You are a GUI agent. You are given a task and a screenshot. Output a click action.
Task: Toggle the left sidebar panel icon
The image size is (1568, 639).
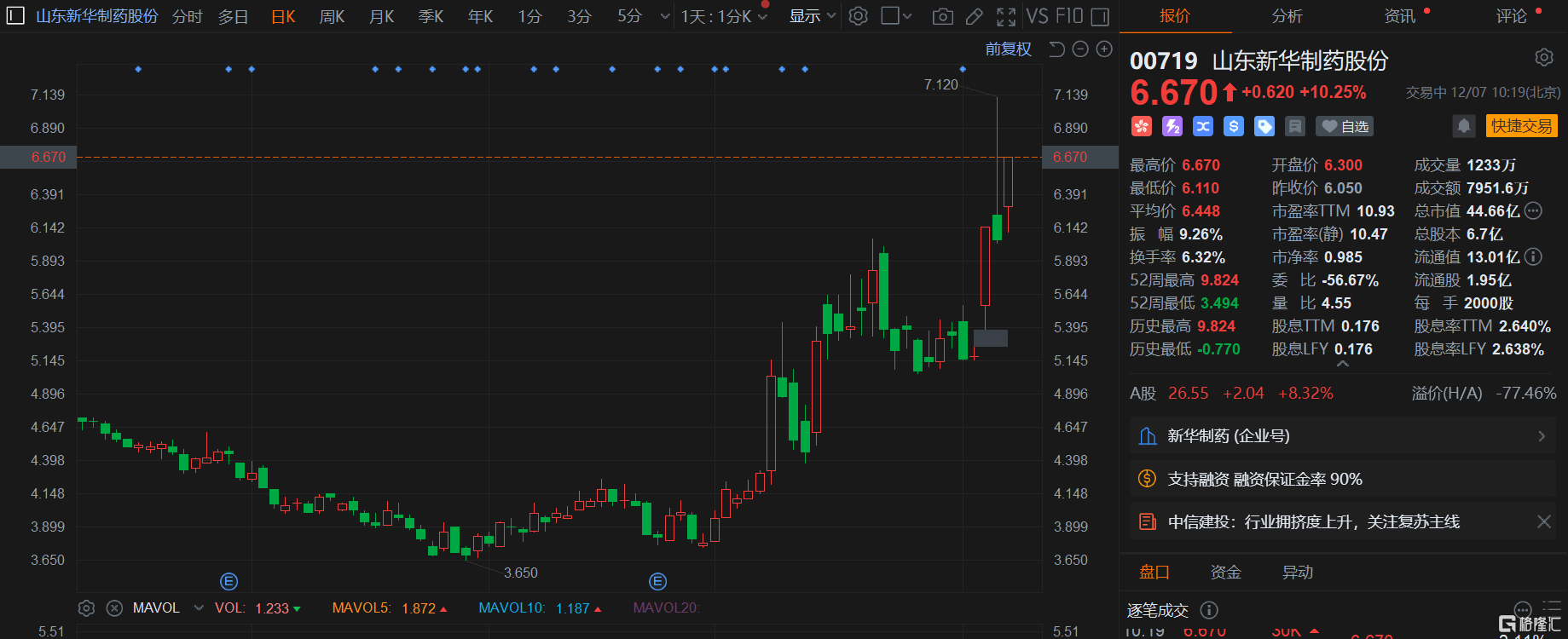point(15,15)
